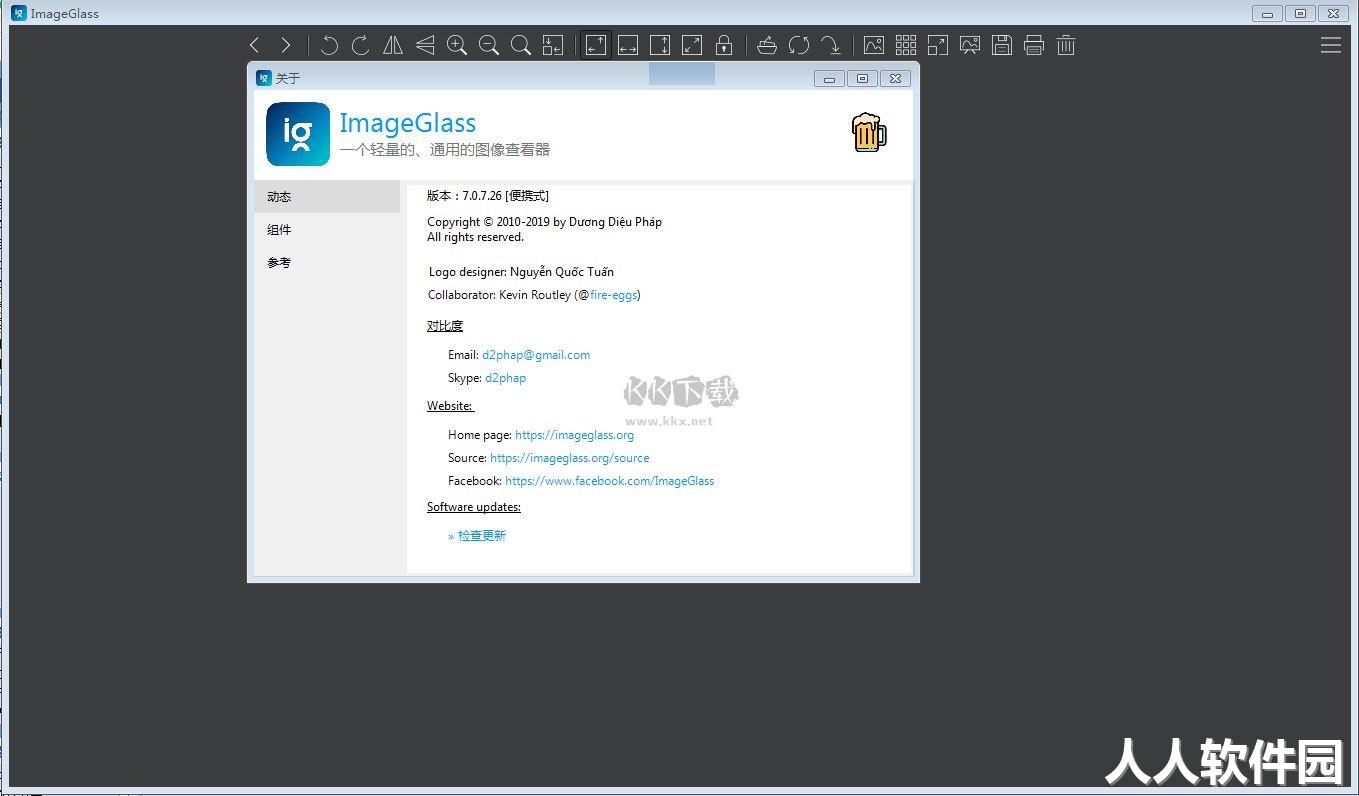Open the Facebook ImageGlass page link
The width and height of the screenshot is (1359, 796).
click(610, 481)
